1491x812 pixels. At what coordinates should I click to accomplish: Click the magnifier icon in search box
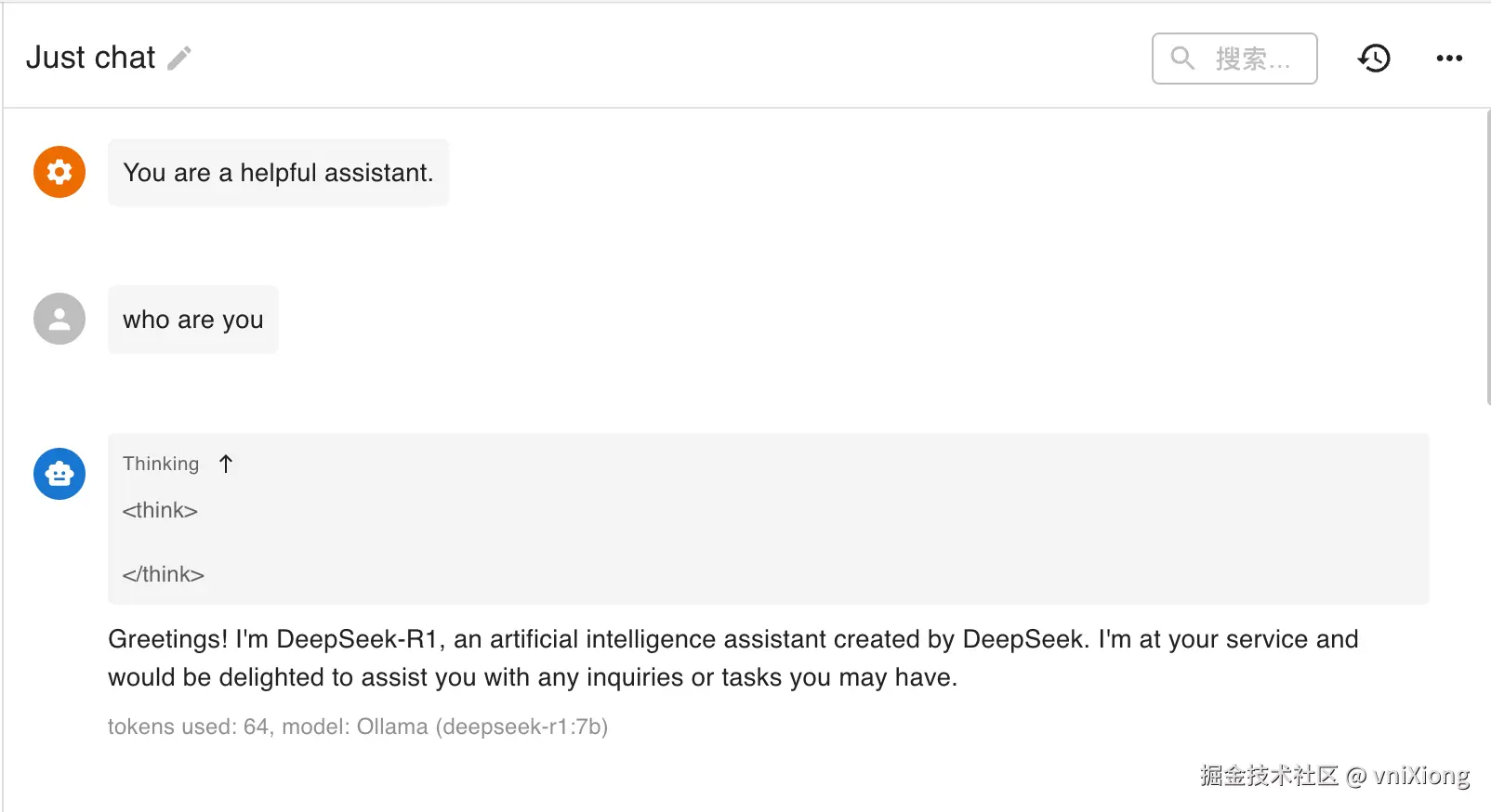point(1182,59)
